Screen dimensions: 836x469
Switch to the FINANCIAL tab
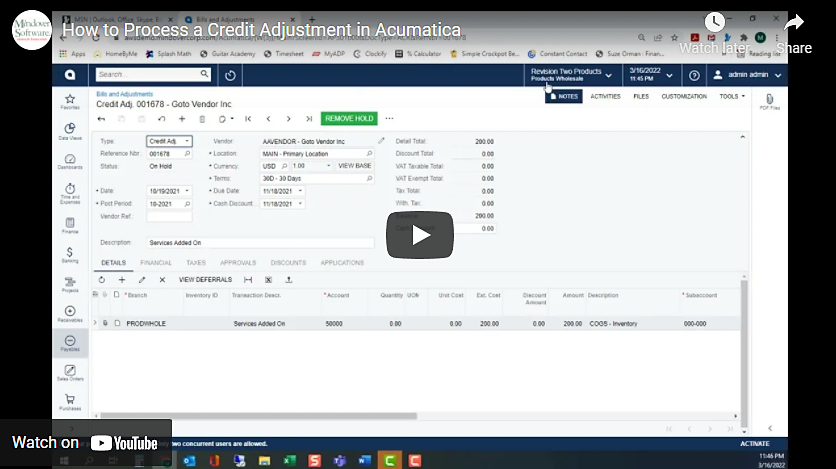coord(156,263)
